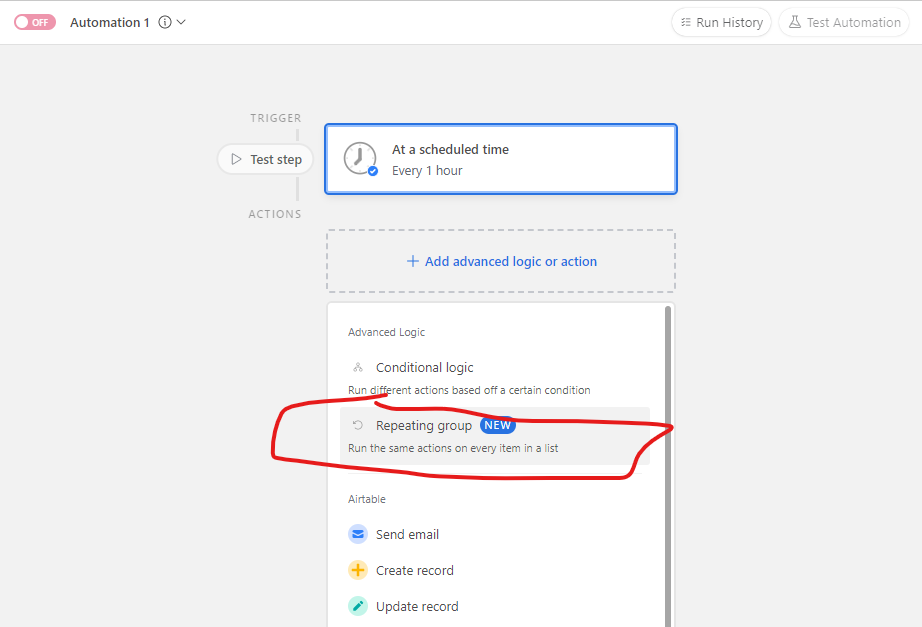This screenshot has height=627, width=922.
Task: Select the At a scheduled time trigger
Action: click(x=501, y=159)
